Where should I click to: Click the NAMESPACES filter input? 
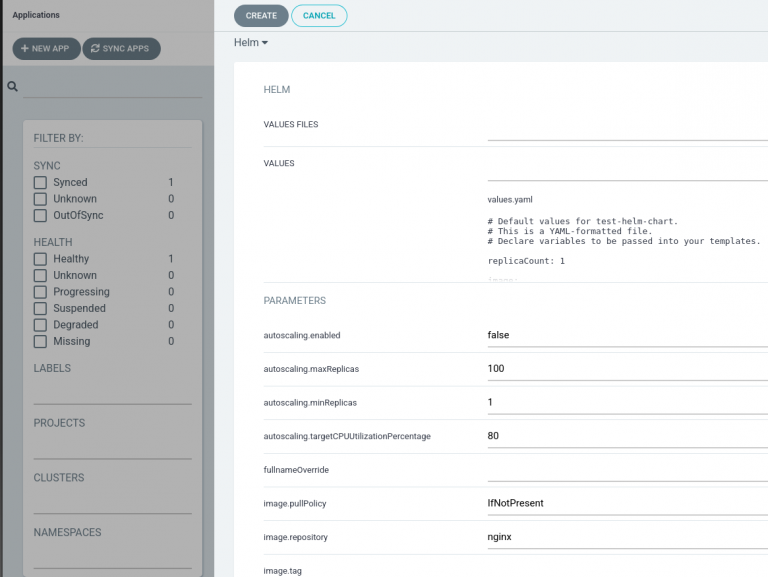point(112,558)
